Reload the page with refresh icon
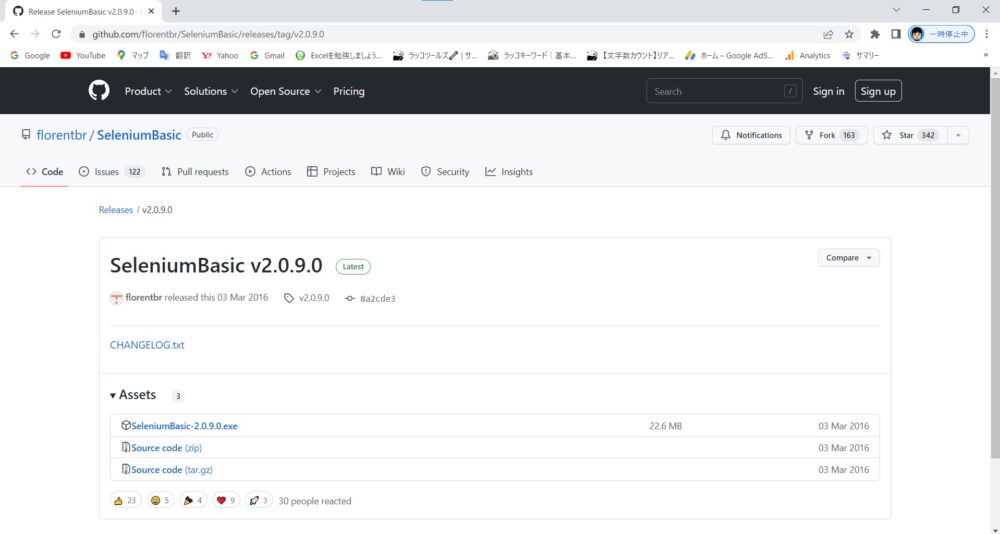 56,34
